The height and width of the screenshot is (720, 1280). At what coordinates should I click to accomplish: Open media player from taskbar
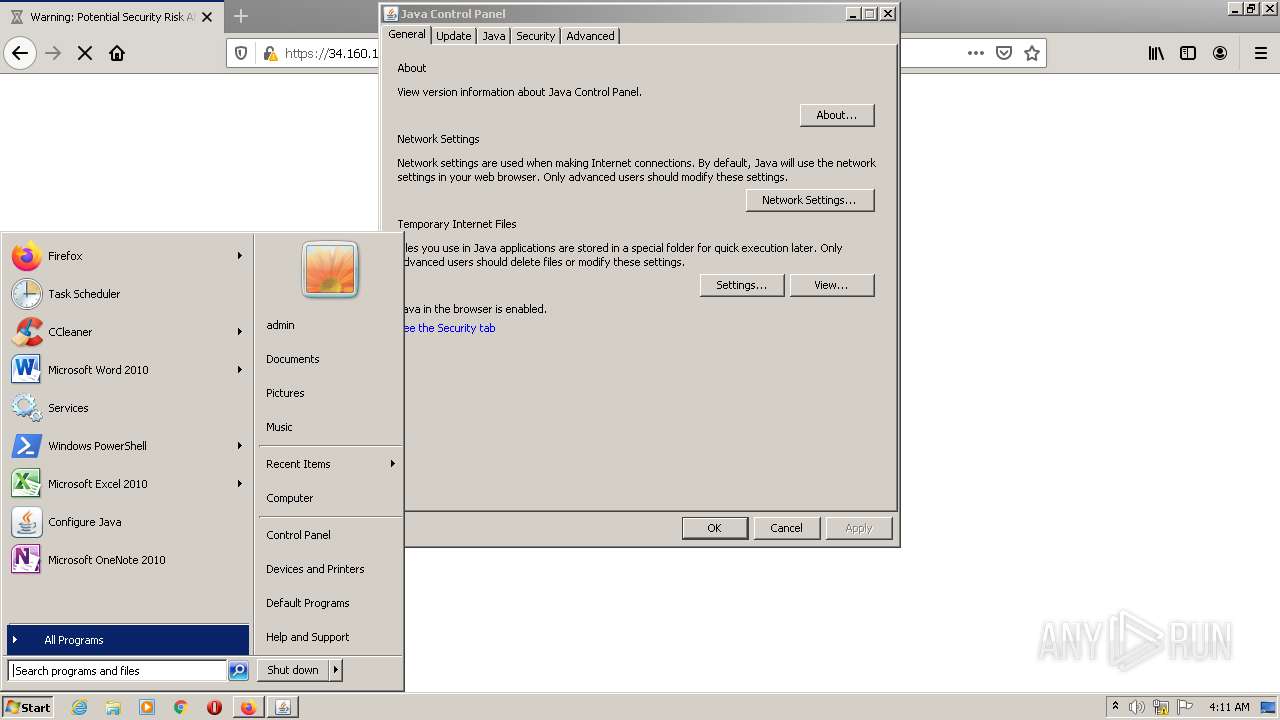pyautogui.click(x=147, y=707)
